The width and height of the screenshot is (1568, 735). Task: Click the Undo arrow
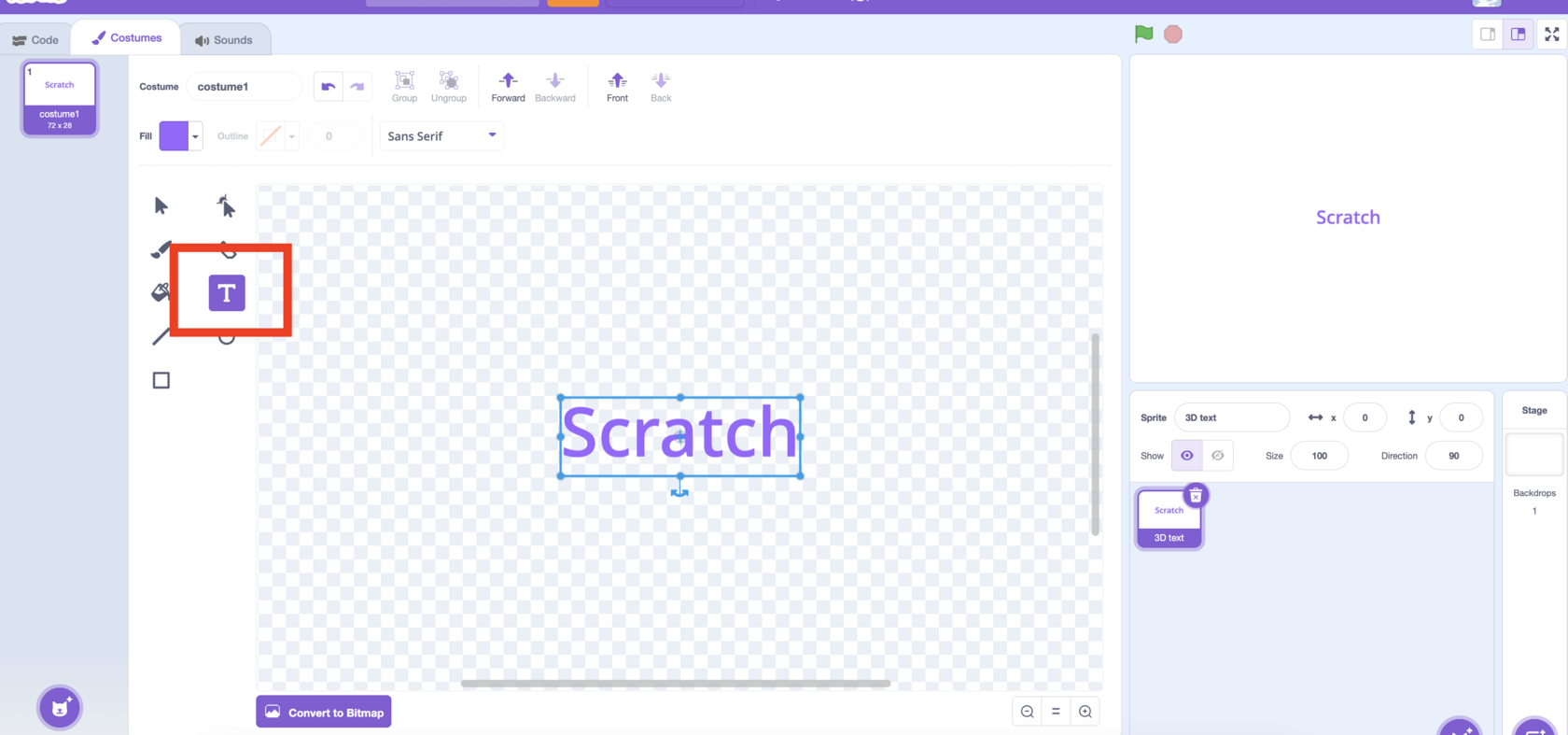point(328,87)
